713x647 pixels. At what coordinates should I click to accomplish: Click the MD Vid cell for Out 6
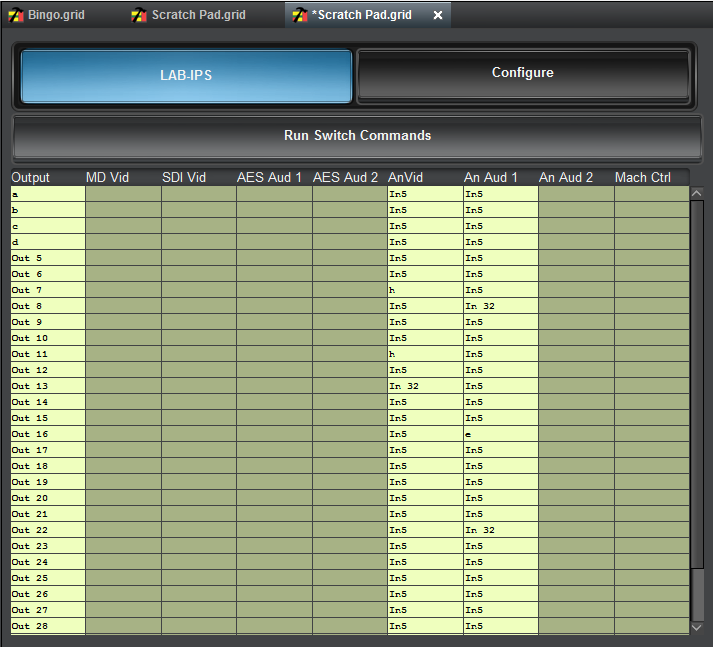[123, 274]
